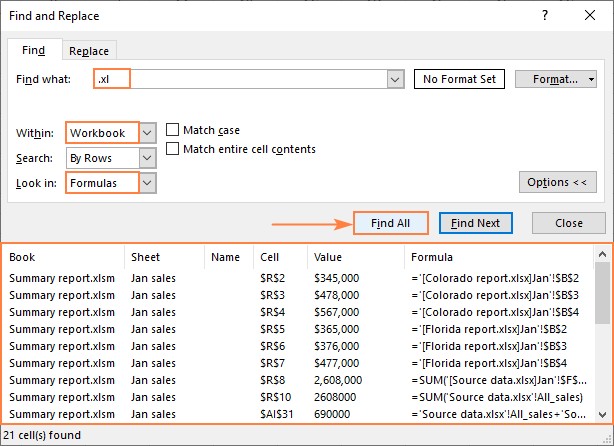Screen dimensions: 614x446
Task: Collapse options with Options << button
Action: [x=558, y=182]
